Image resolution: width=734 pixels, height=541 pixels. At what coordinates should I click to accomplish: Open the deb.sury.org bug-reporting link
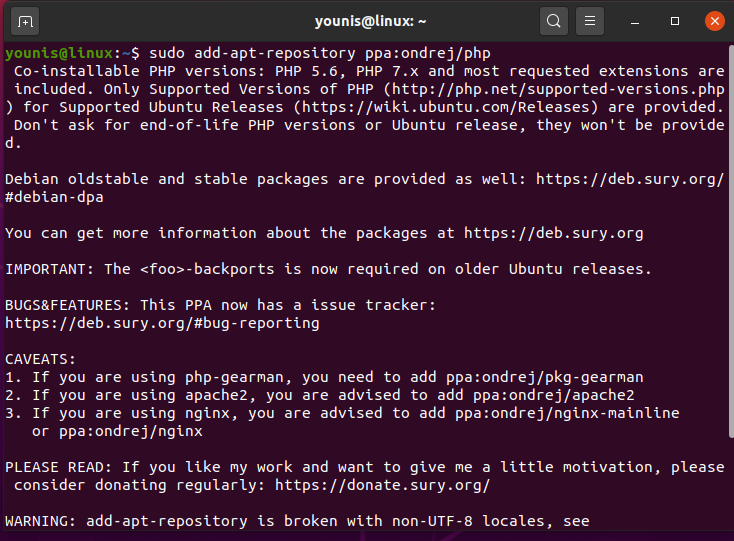click(162, 323)
